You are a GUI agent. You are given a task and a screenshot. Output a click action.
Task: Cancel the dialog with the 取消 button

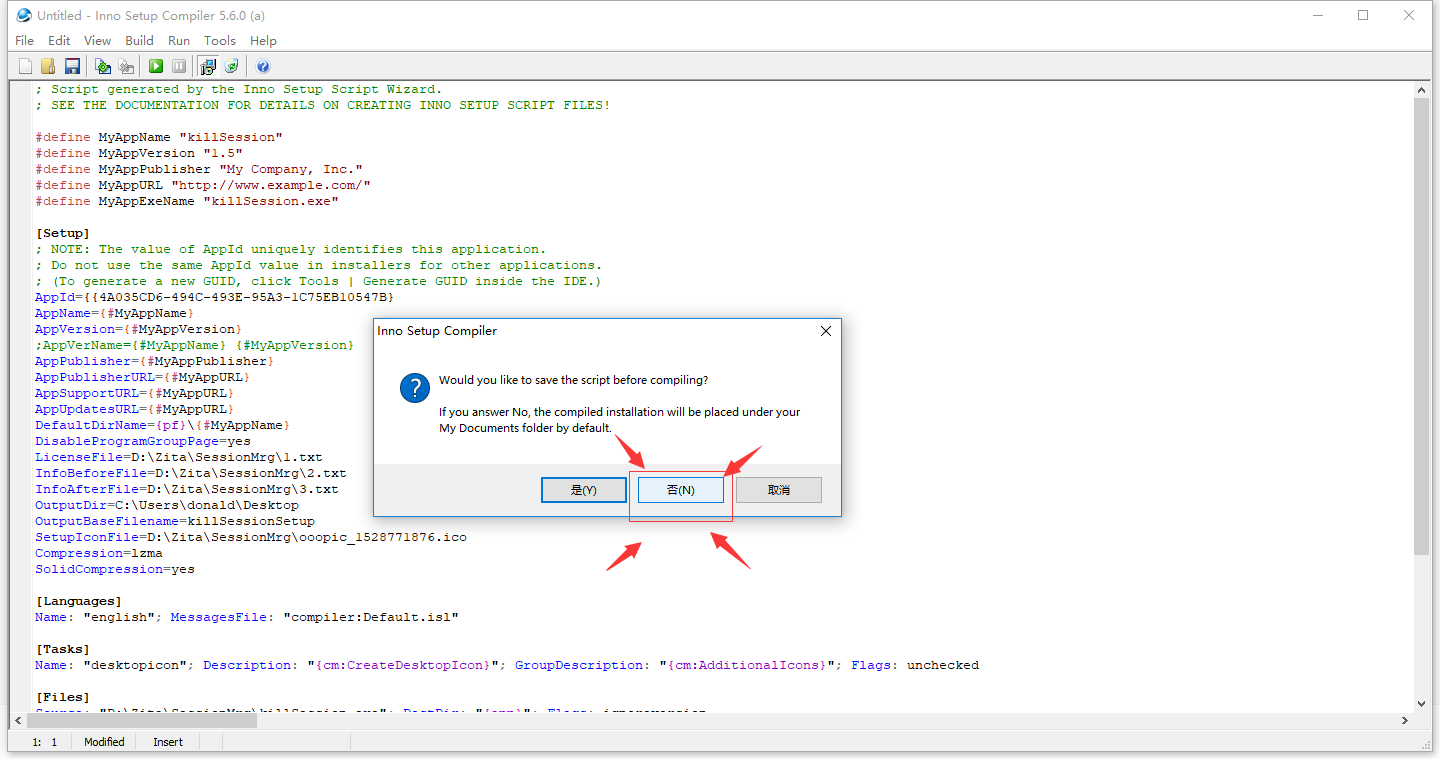coord(779,490)
